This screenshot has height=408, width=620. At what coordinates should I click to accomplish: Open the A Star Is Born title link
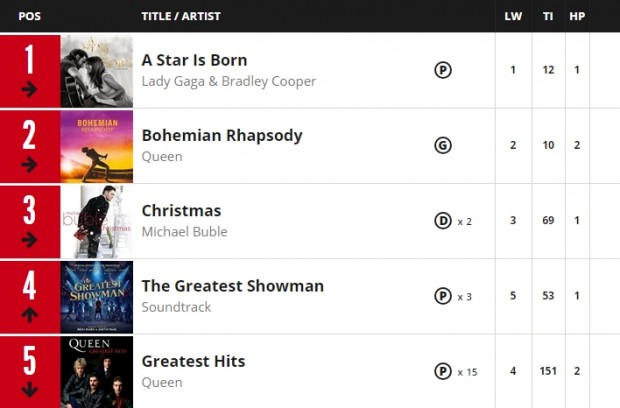click(194, 60)
